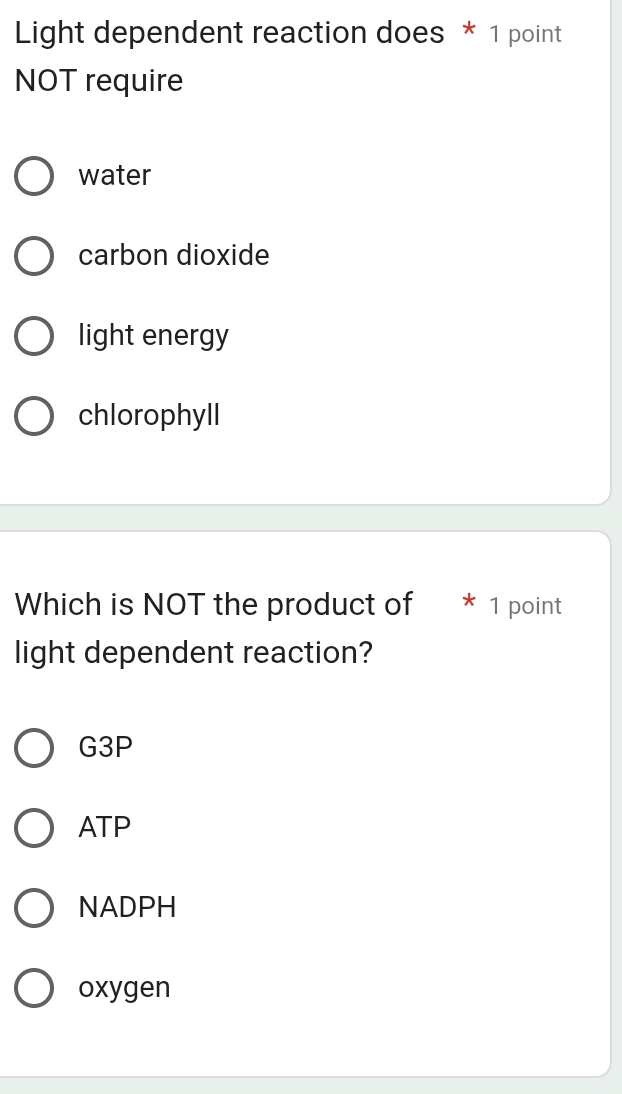Click the red asterisk on question one

pyautogui.click(x=466, y=33)
